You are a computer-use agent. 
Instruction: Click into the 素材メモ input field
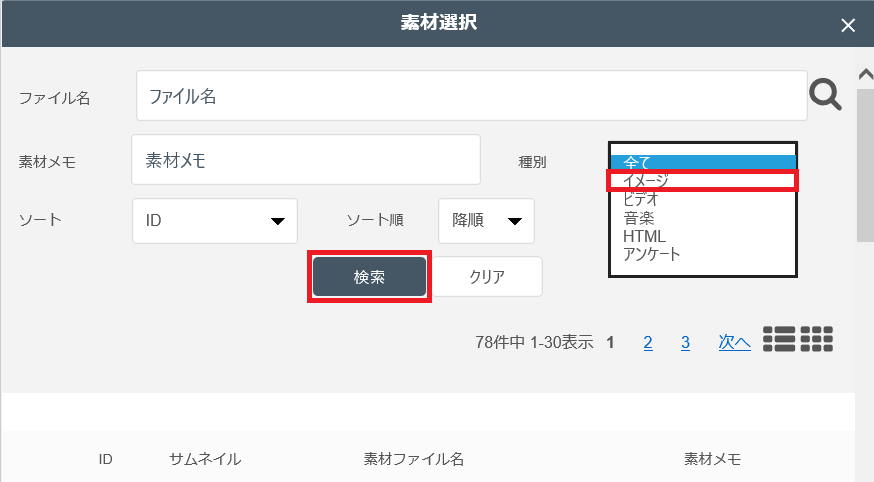coord(305,160)
